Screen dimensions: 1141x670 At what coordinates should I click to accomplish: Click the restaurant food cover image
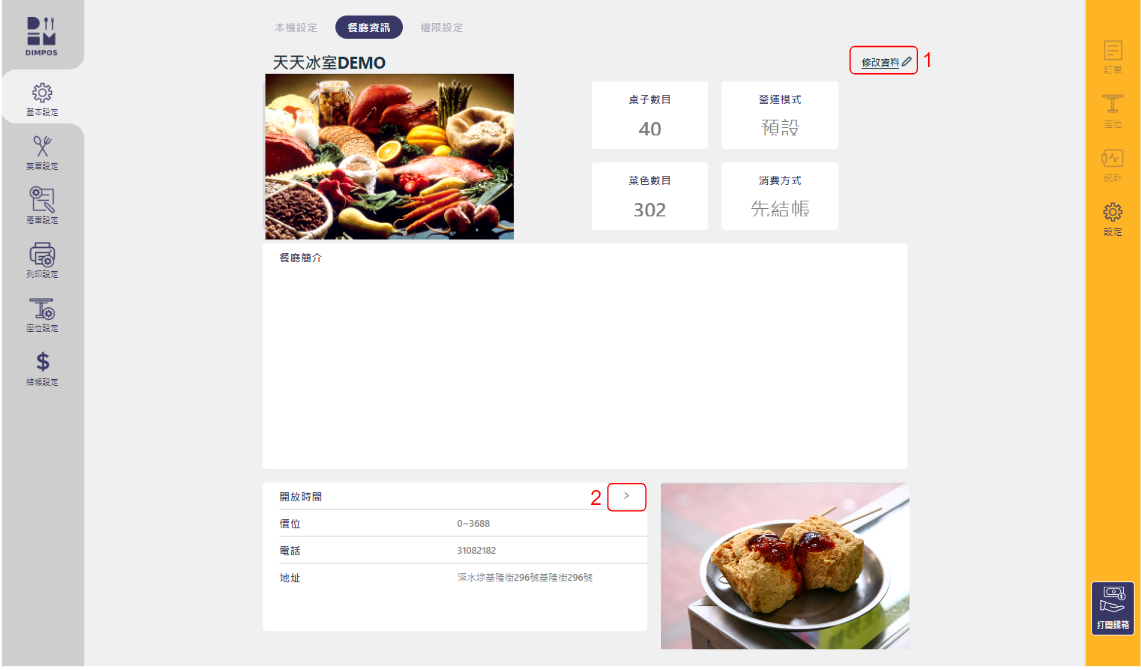(x=389, y=156)
